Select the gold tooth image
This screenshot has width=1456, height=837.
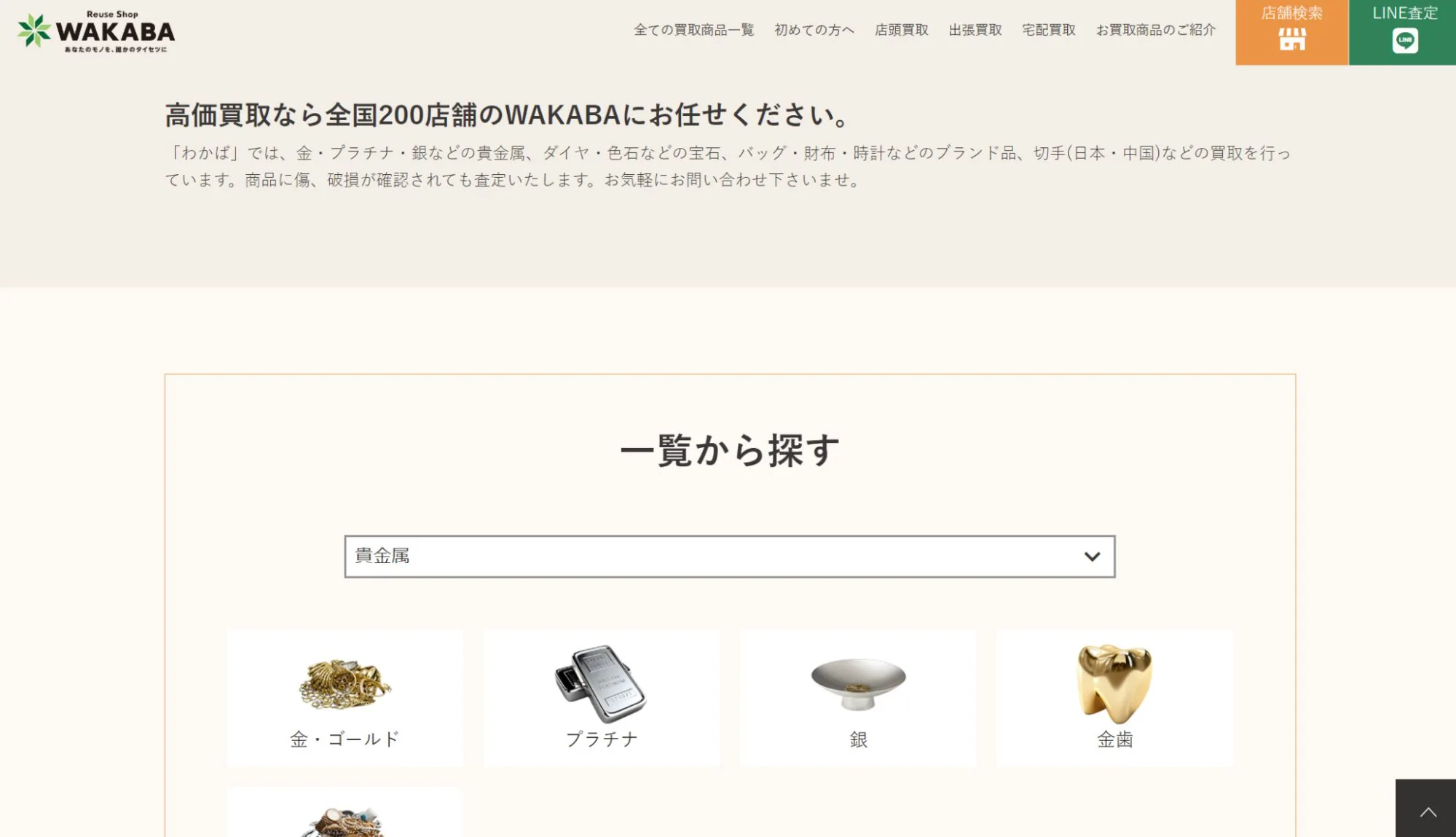[1114, 684]
